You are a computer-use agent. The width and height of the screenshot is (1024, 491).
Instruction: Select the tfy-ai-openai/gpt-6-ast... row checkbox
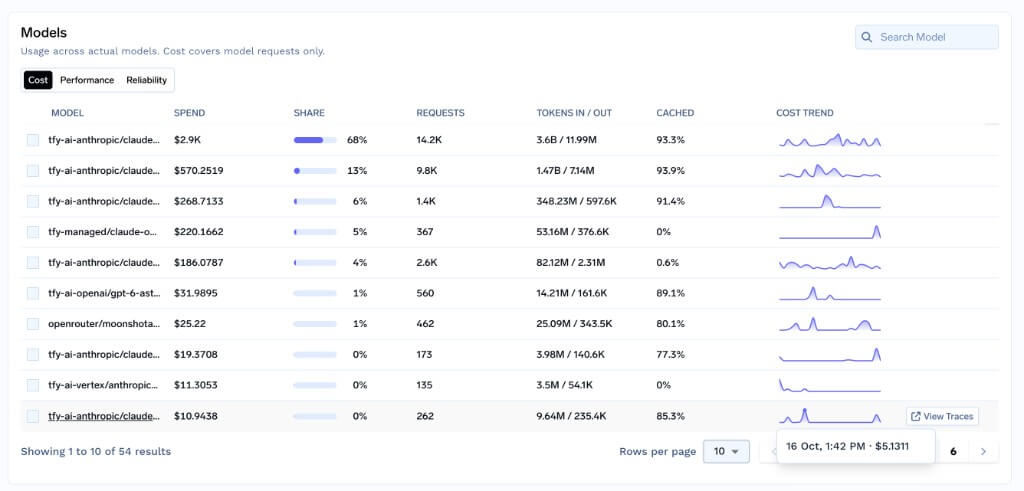[x=33, y=293]
